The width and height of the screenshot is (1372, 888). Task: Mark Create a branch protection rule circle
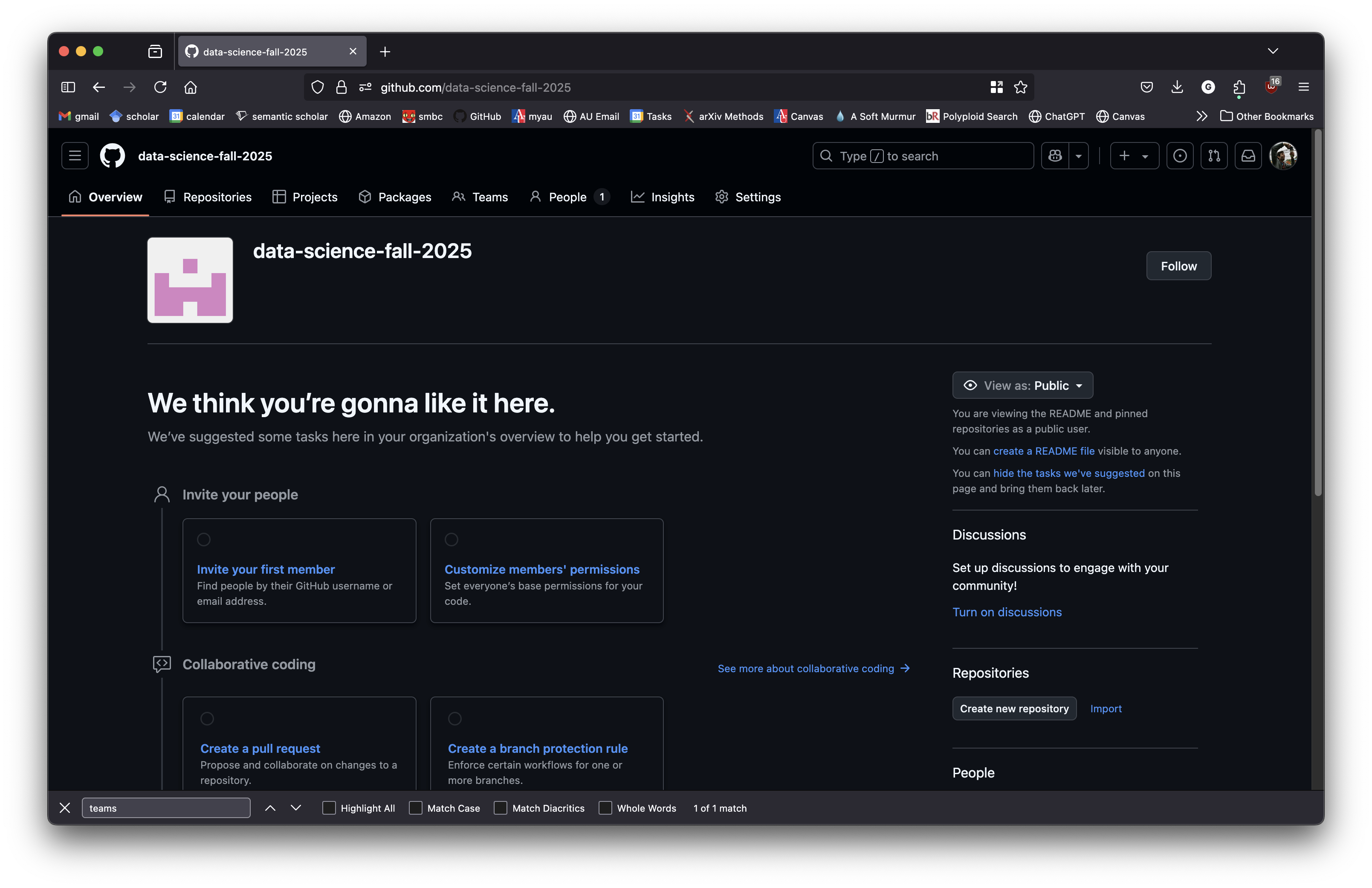pyautogui.click(x=455, y=719)
